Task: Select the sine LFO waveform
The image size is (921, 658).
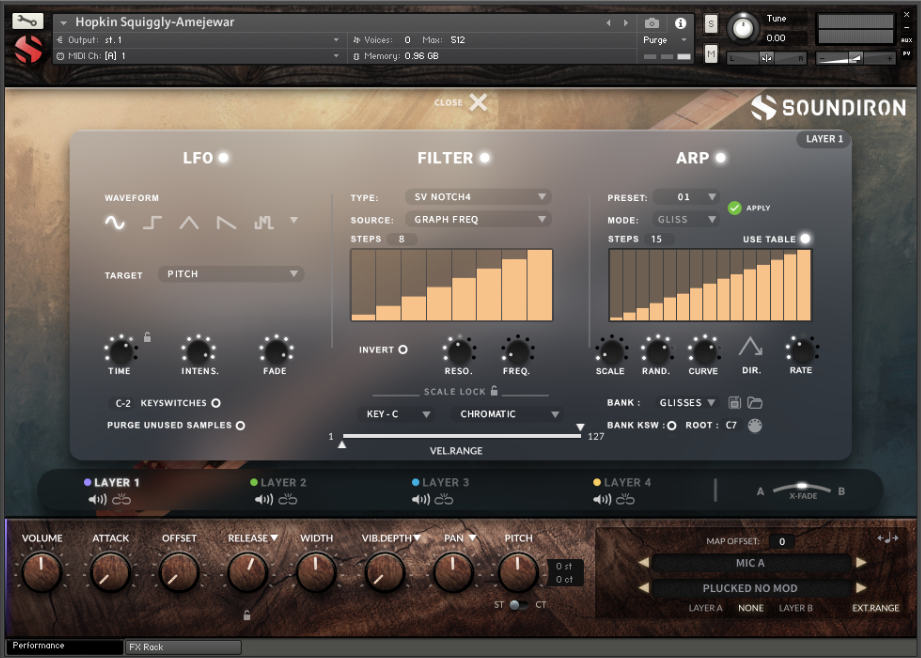Action: tap(115, 222)
